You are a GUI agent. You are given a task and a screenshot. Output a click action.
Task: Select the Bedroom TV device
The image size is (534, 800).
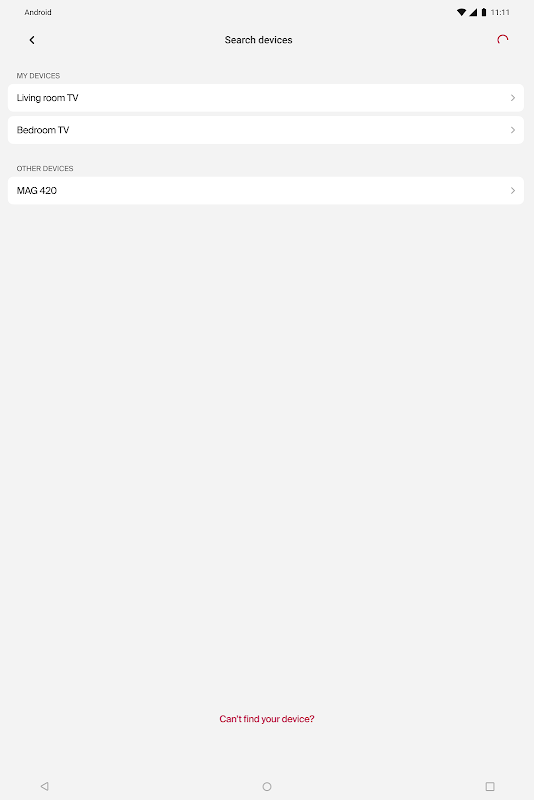tap(266, 130)
